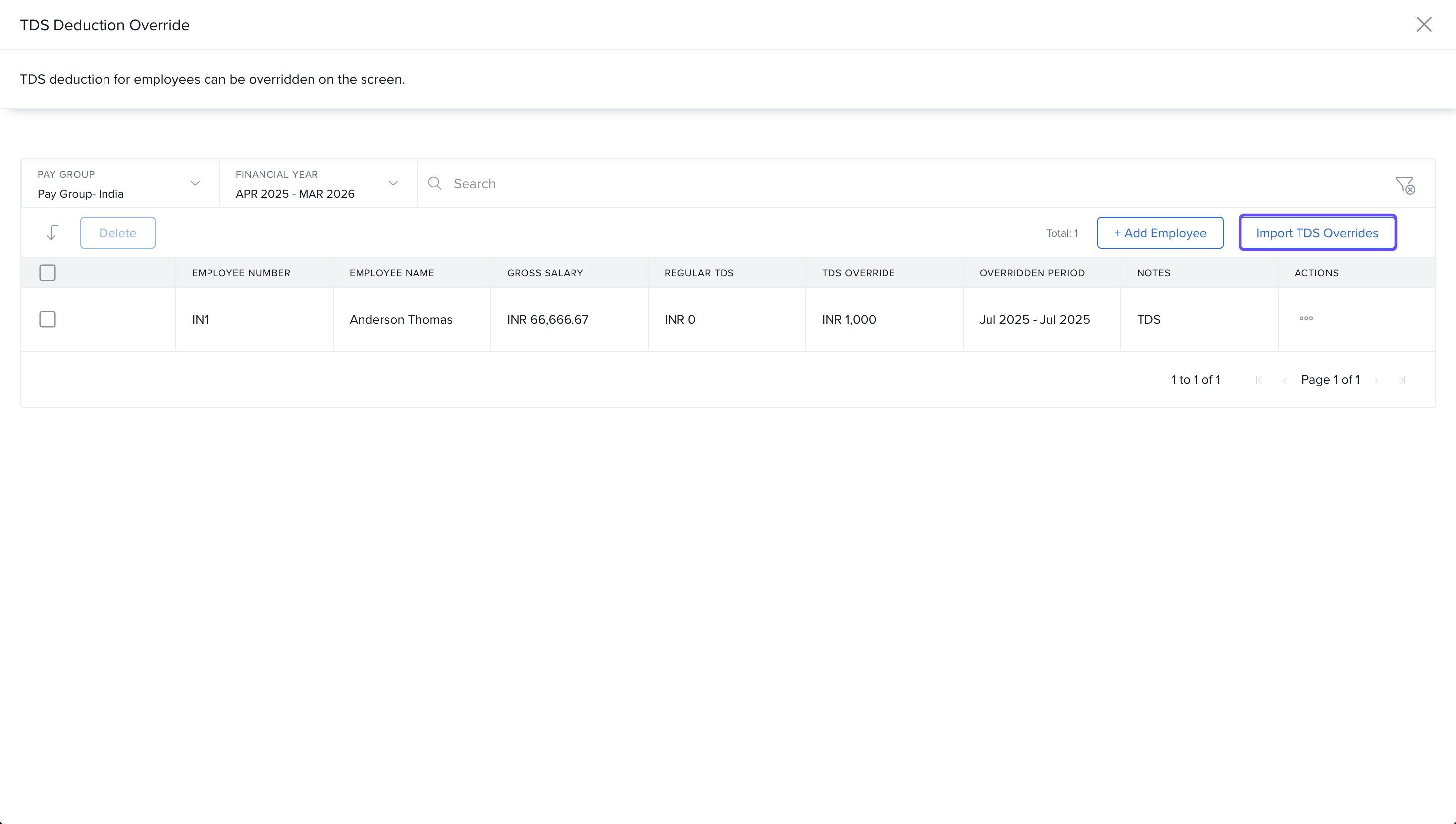Go to previous page arrow
Image resolution: width=1456 pixels, height=824 pixels.
point(1285,380)
